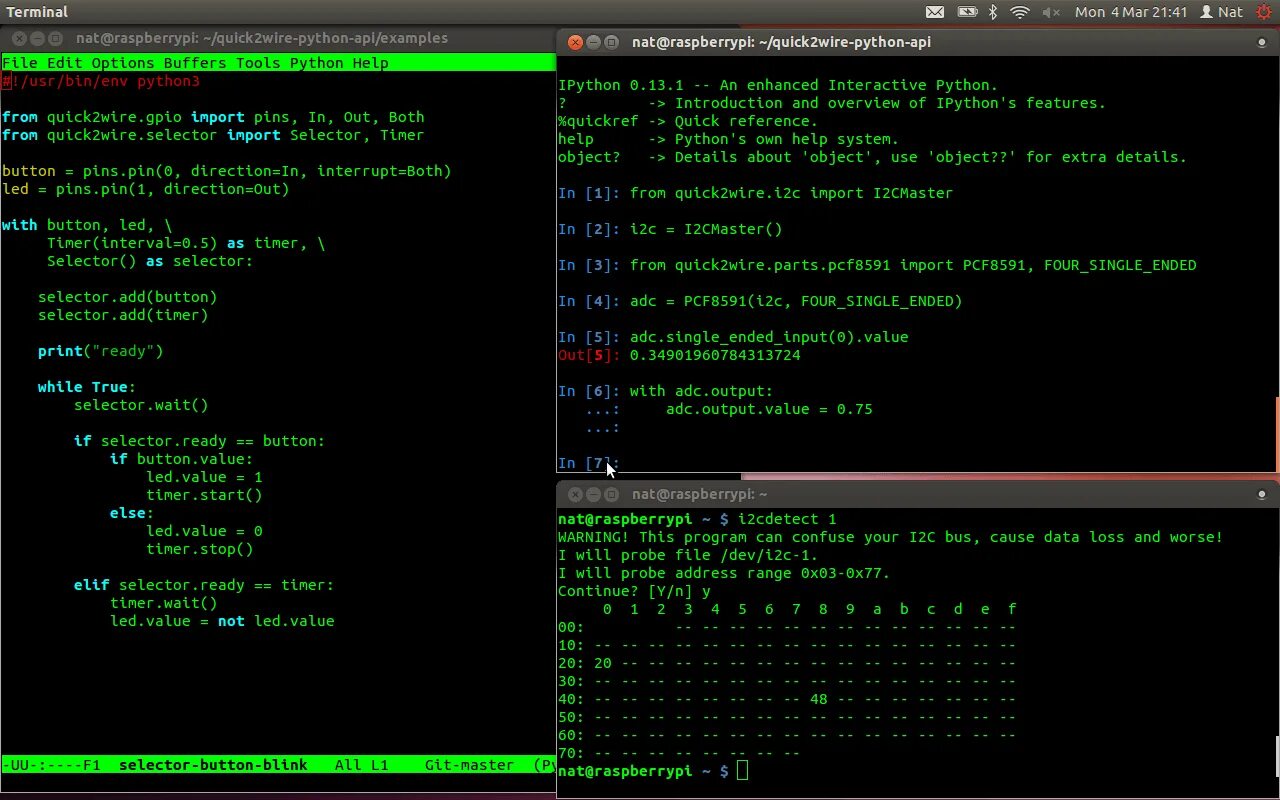Close the Emacs examples window
1280x800 pixels.
coord(19,38)
